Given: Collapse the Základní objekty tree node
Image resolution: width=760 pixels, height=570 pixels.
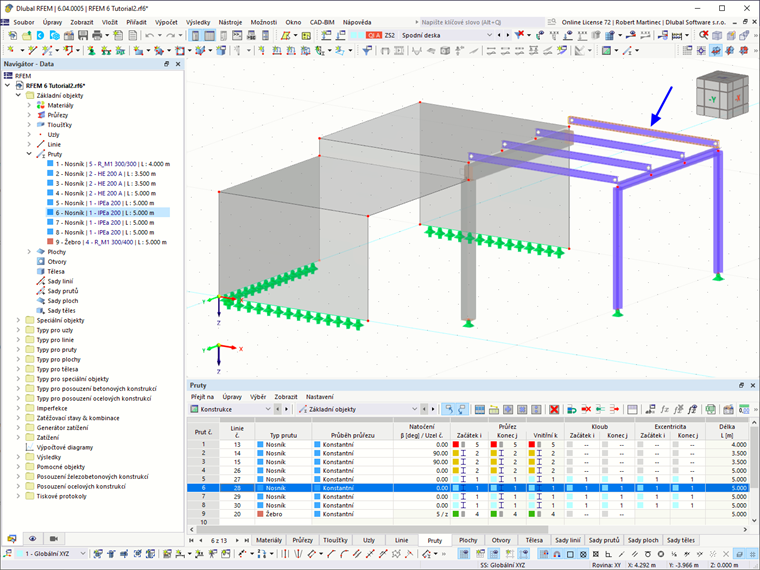Looking at the screenshot, I should click(18, 95).
